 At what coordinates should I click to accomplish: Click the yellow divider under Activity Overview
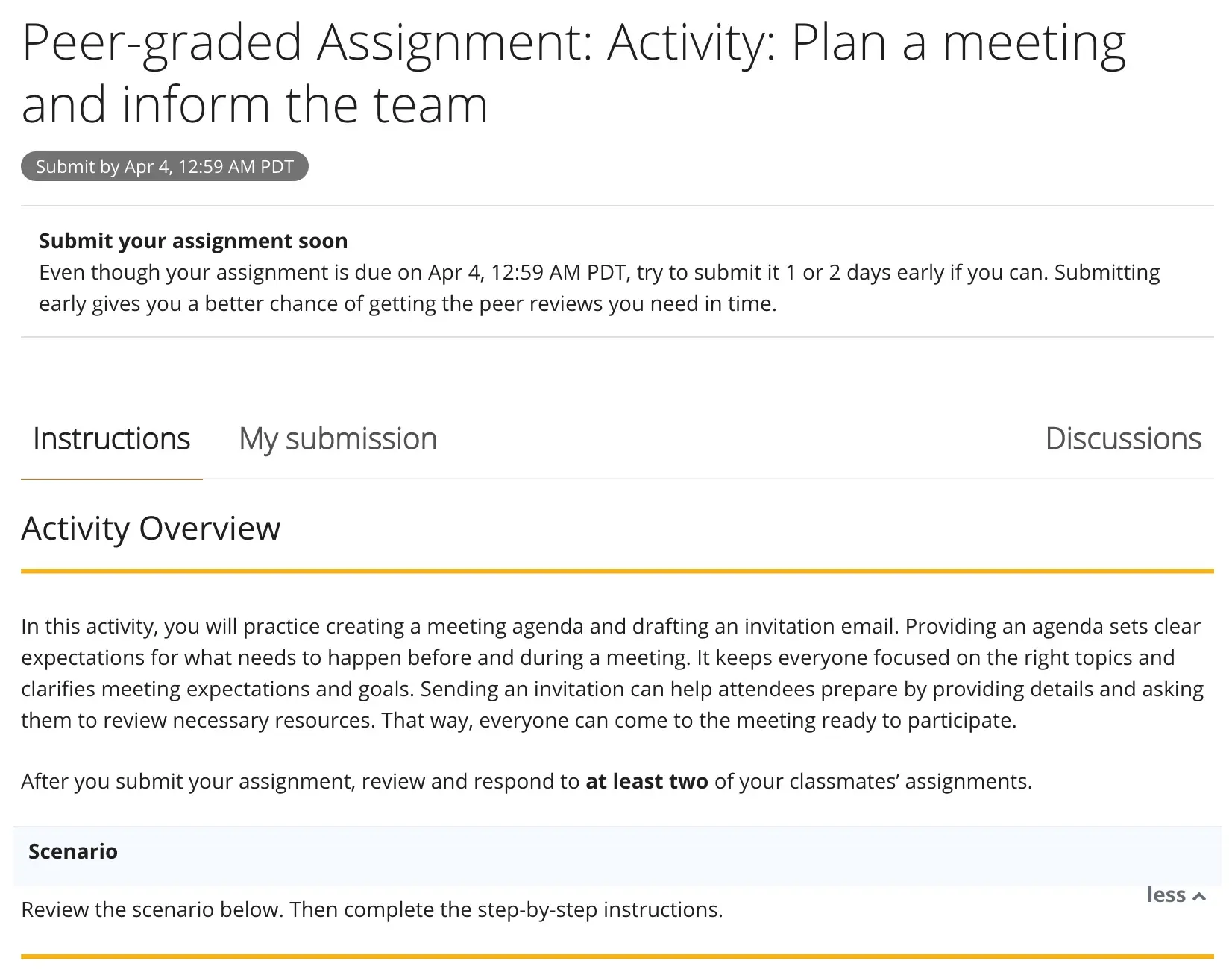pos(617,572)
